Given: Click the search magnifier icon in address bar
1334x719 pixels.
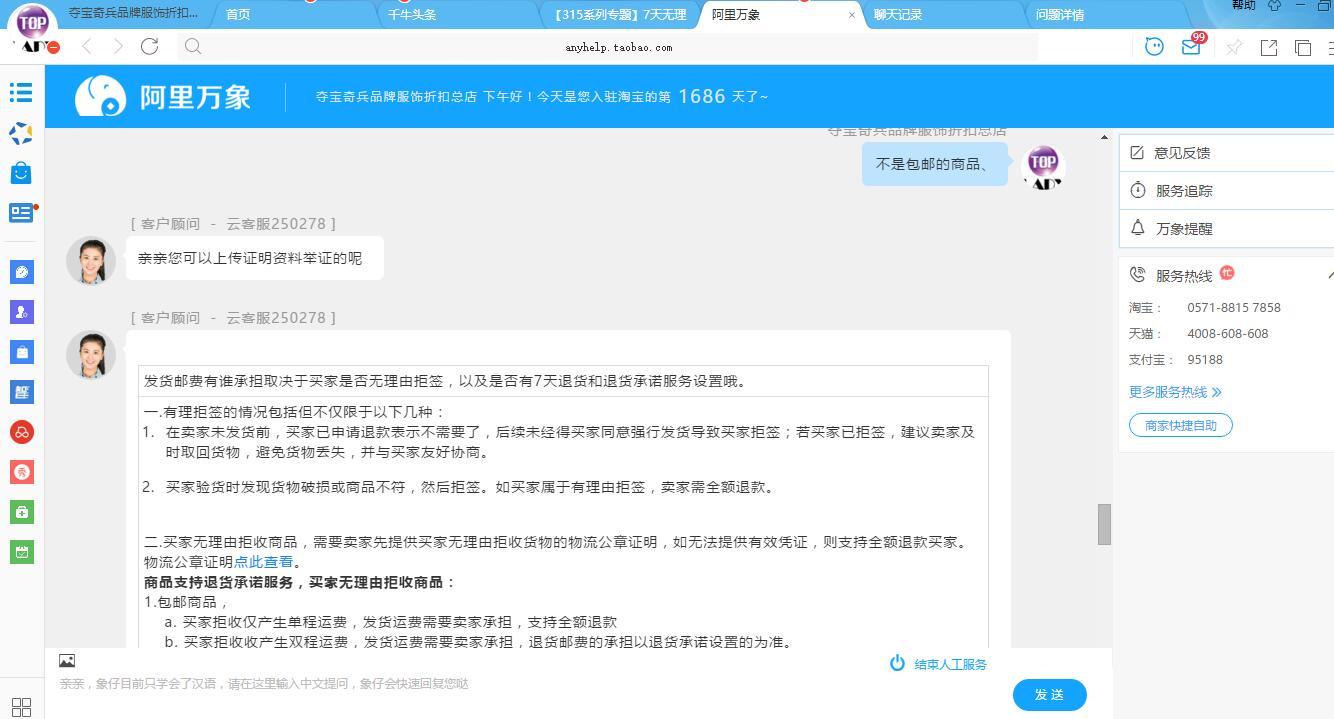Looking at the screenshot, I should [x=193, y=46].
